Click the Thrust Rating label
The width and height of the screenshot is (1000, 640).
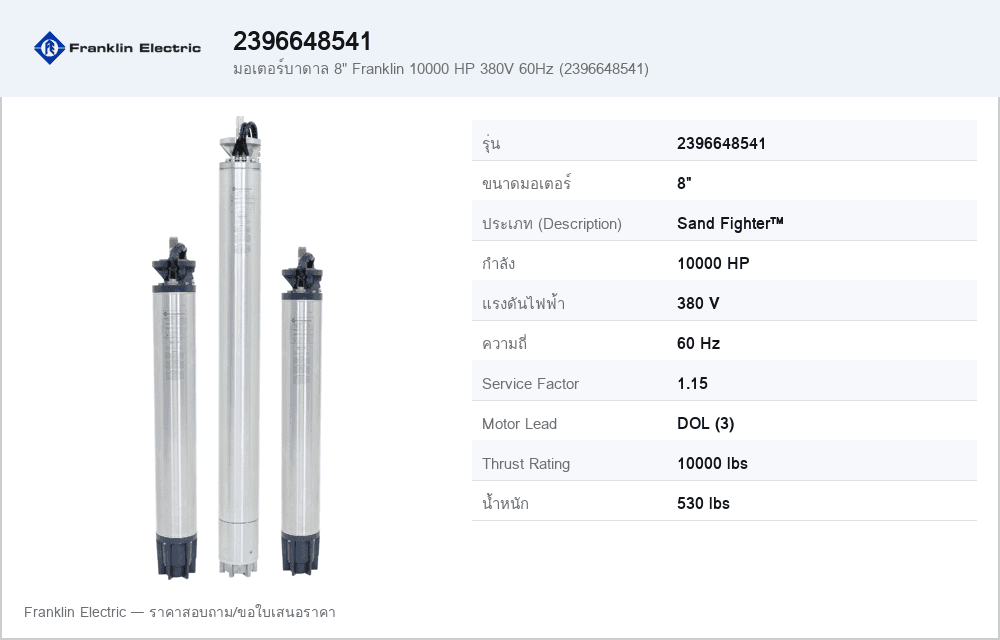pos(526,464)
